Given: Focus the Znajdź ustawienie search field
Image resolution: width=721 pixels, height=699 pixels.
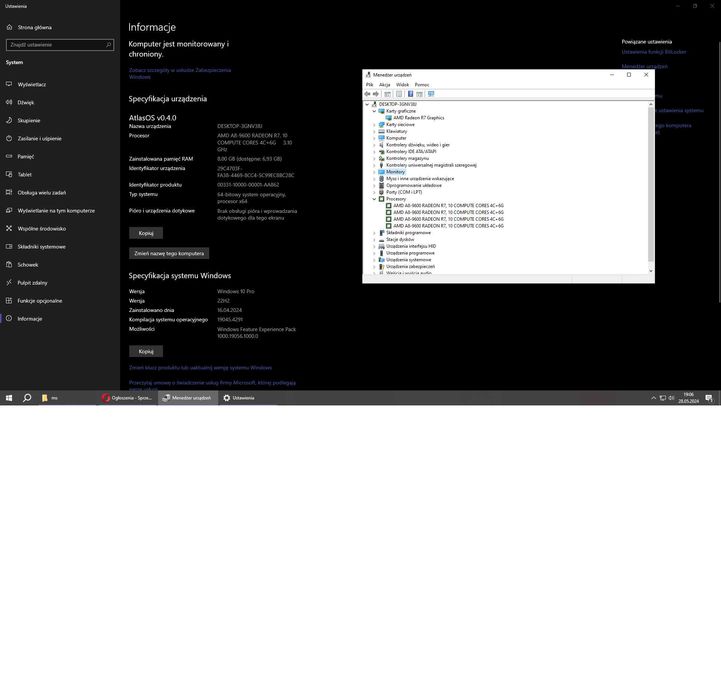Looking at the screenshot, I should (x=60, y=45).
